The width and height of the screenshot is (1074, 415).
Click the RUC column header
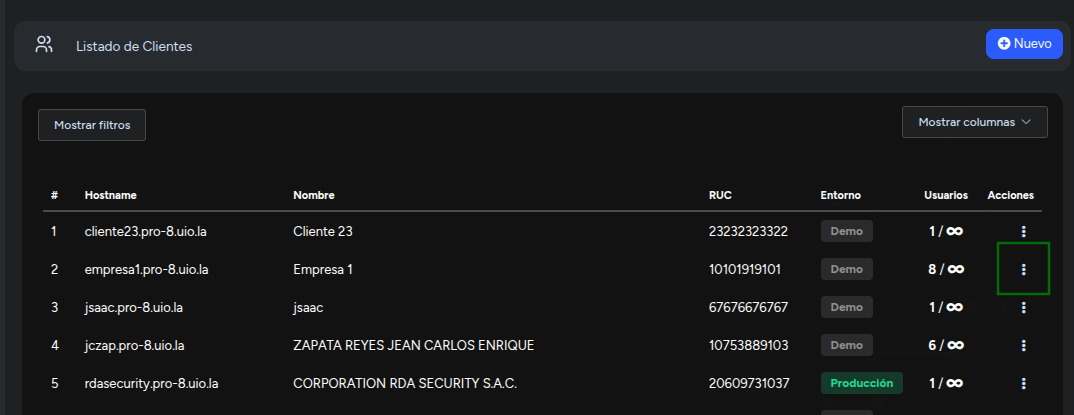(x=720, y=195)
